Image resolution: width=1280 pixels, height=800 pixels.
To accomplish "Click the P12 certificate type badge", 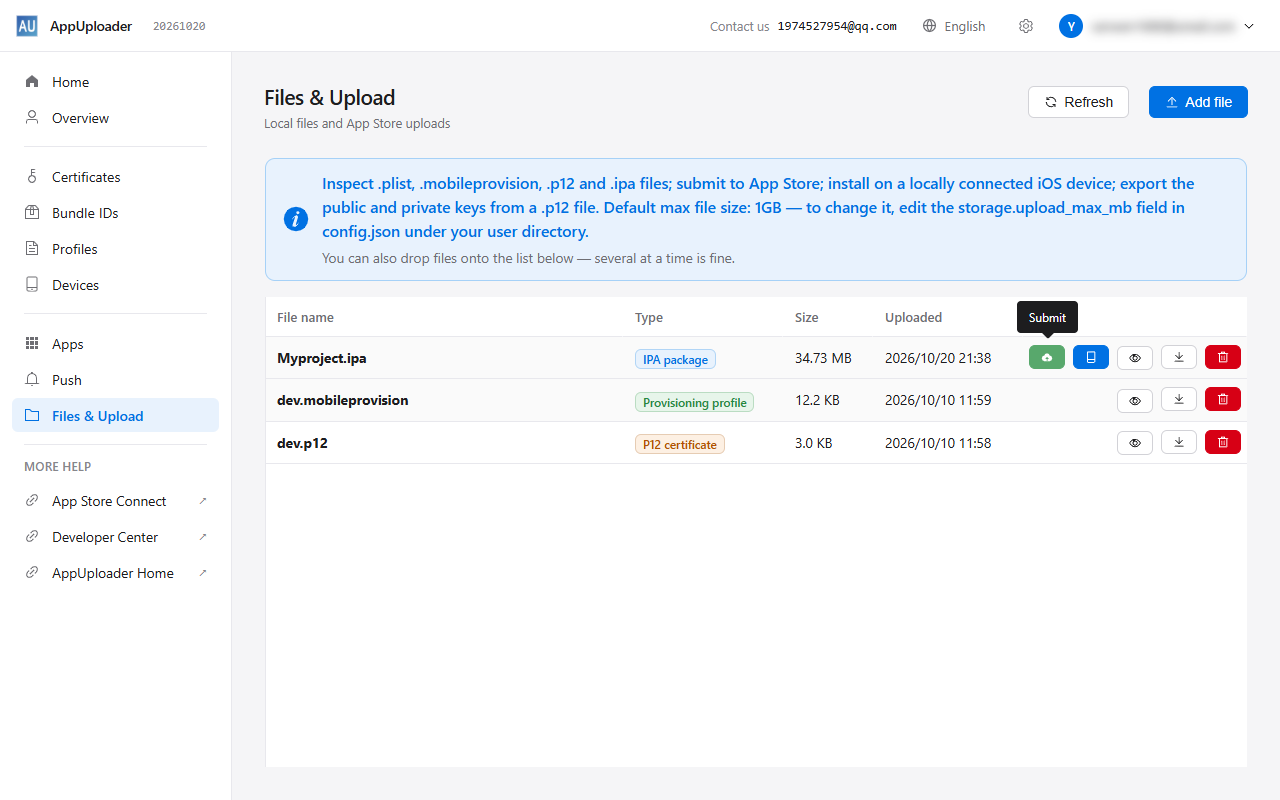I will [x=680, y=444].
